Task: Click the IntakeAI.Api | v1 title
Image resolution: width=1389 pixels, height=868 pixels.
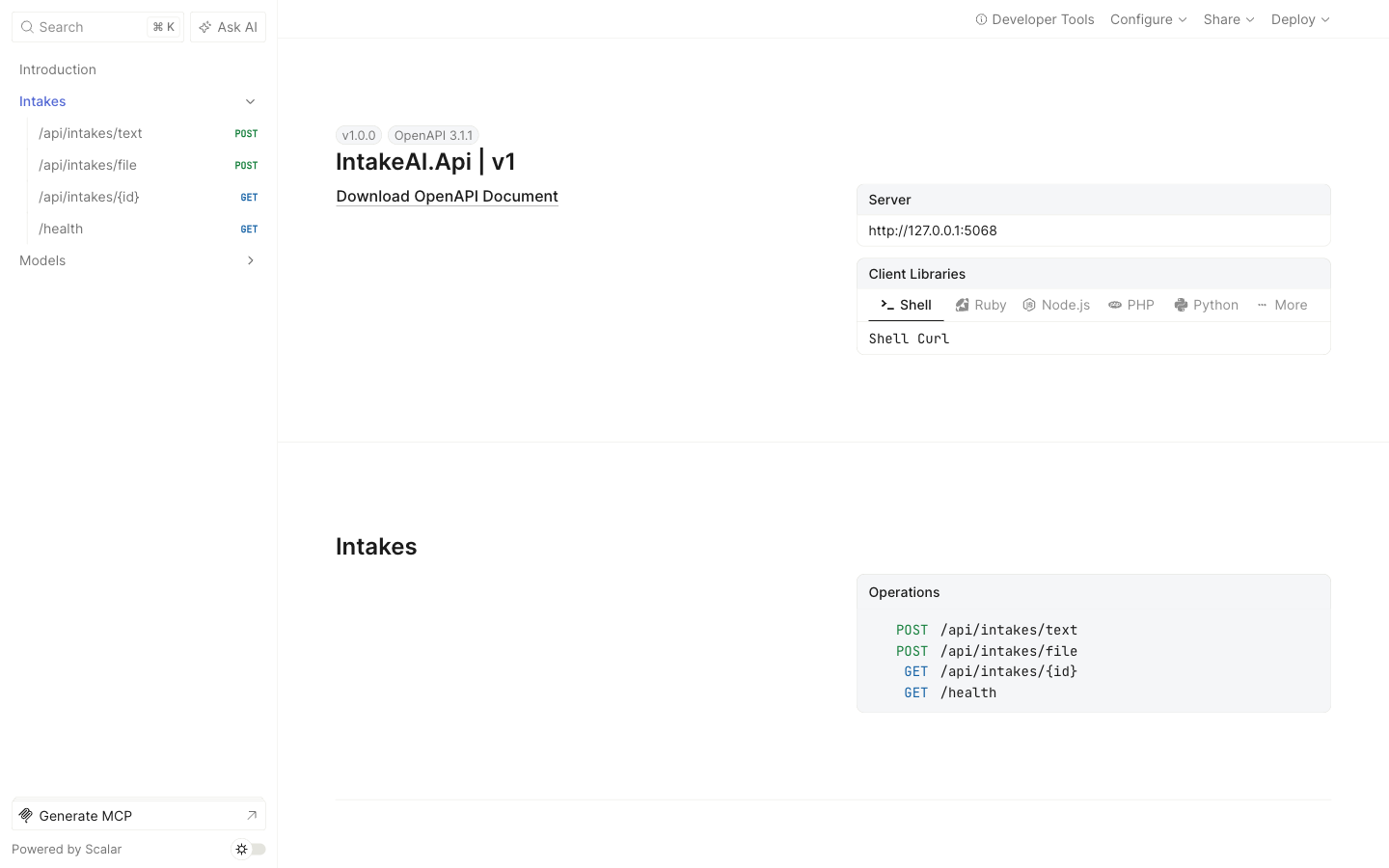Action: pyautogui.click(x=425, y=161)
